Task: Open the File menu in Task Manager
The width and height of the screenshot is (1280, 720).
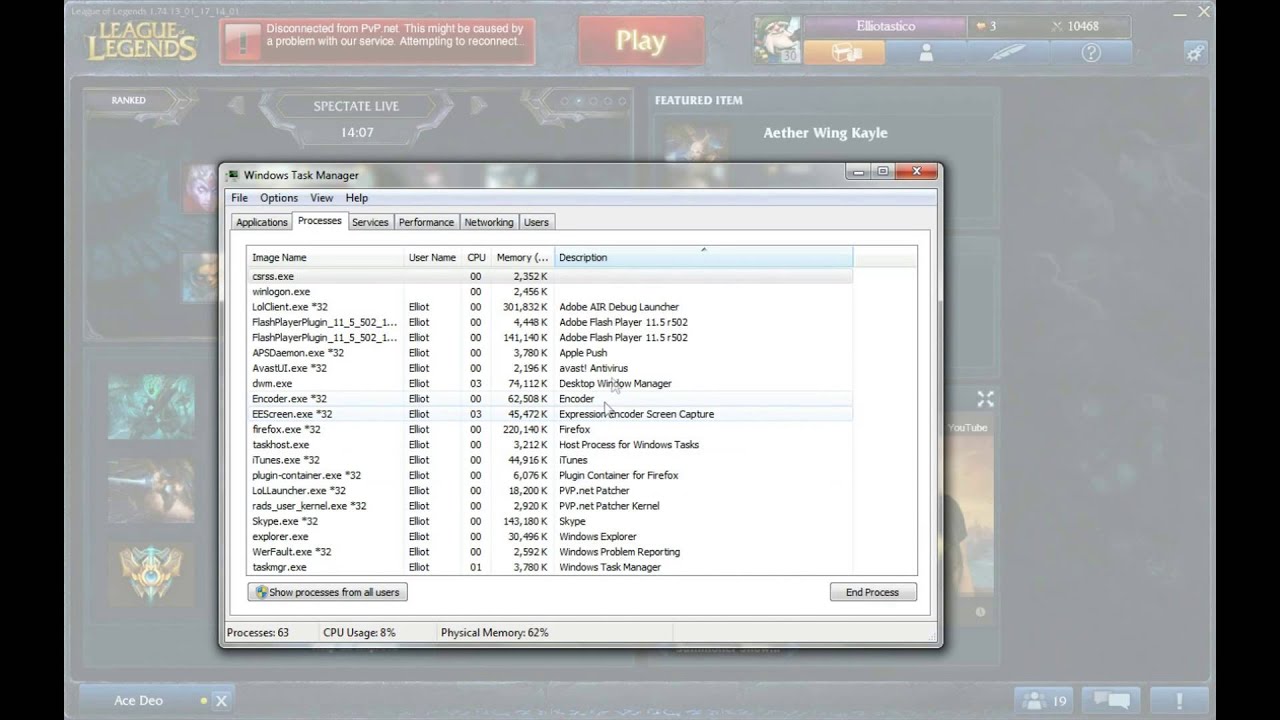Action: (240, 198)
